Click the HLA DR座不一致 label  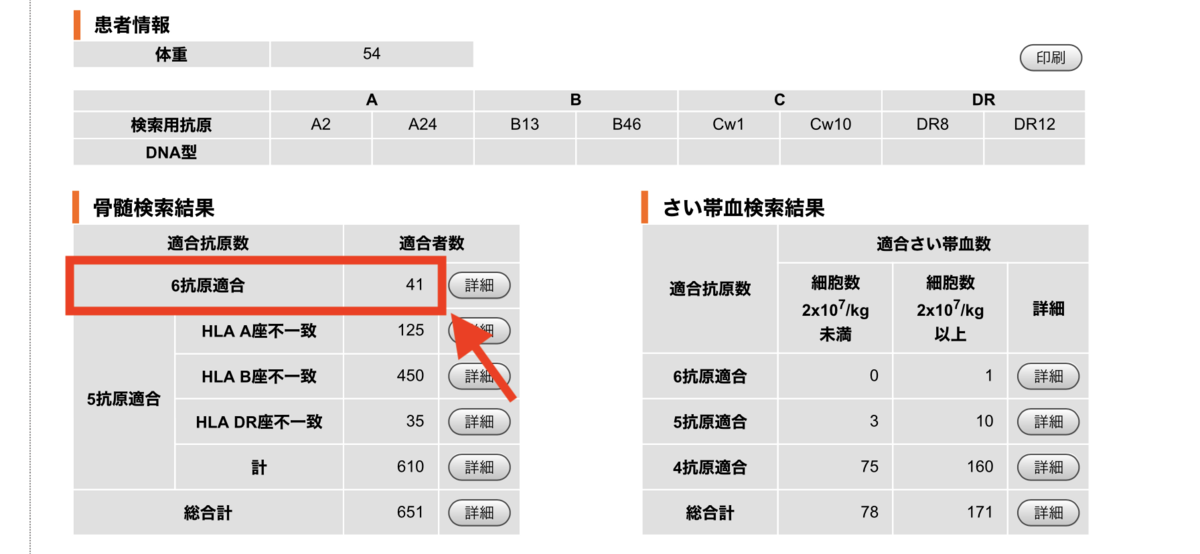tap(259, 422)
